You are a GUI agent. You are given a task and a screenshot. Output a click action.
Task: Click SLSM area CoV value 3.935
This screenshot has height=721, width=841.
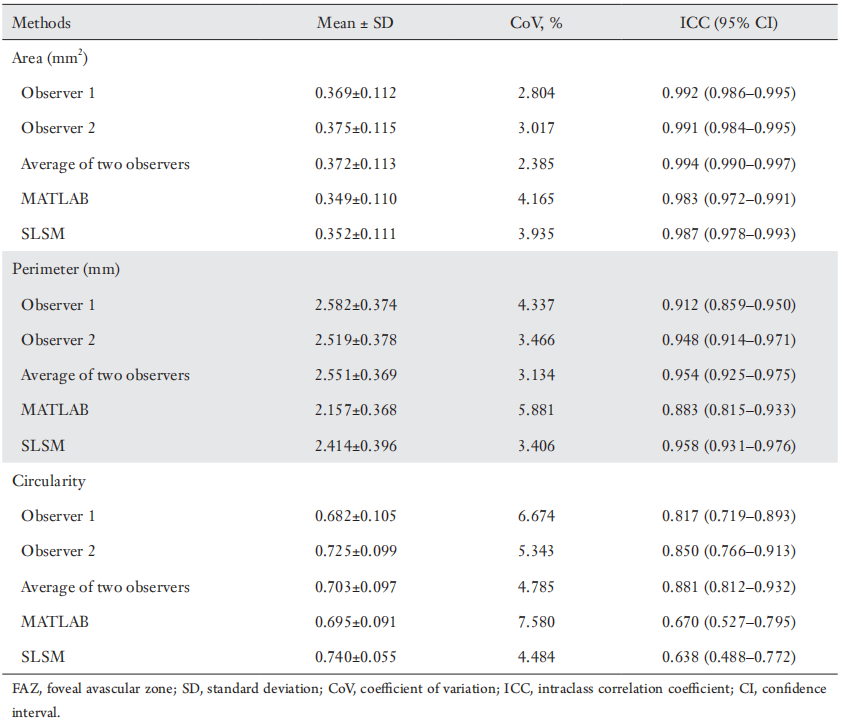[x=536, y=234]
